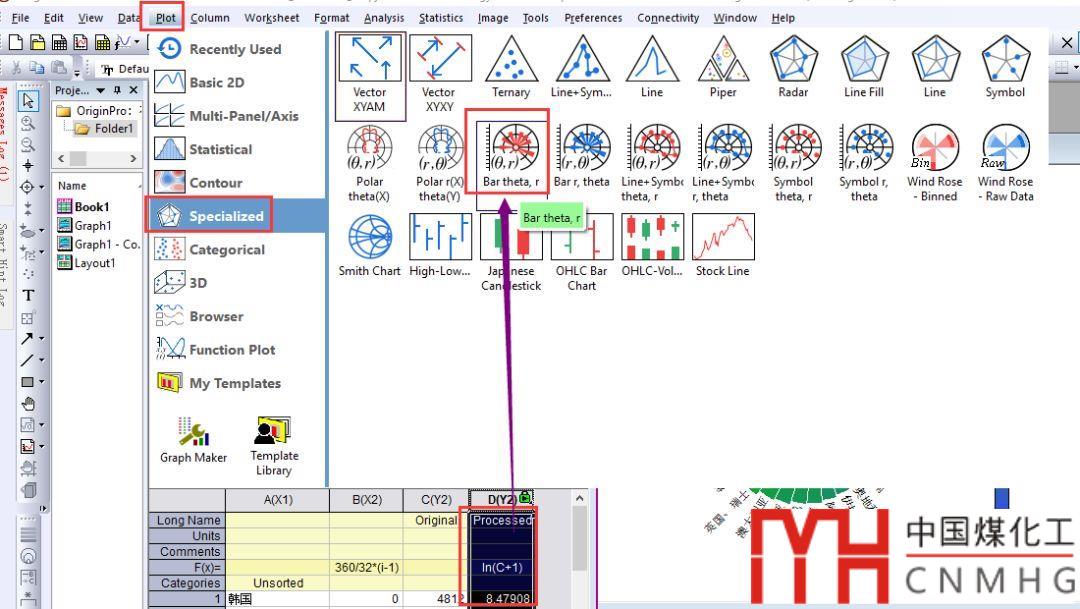Pick the Polar r(X) theta(Y) plot

click(439, 164)
